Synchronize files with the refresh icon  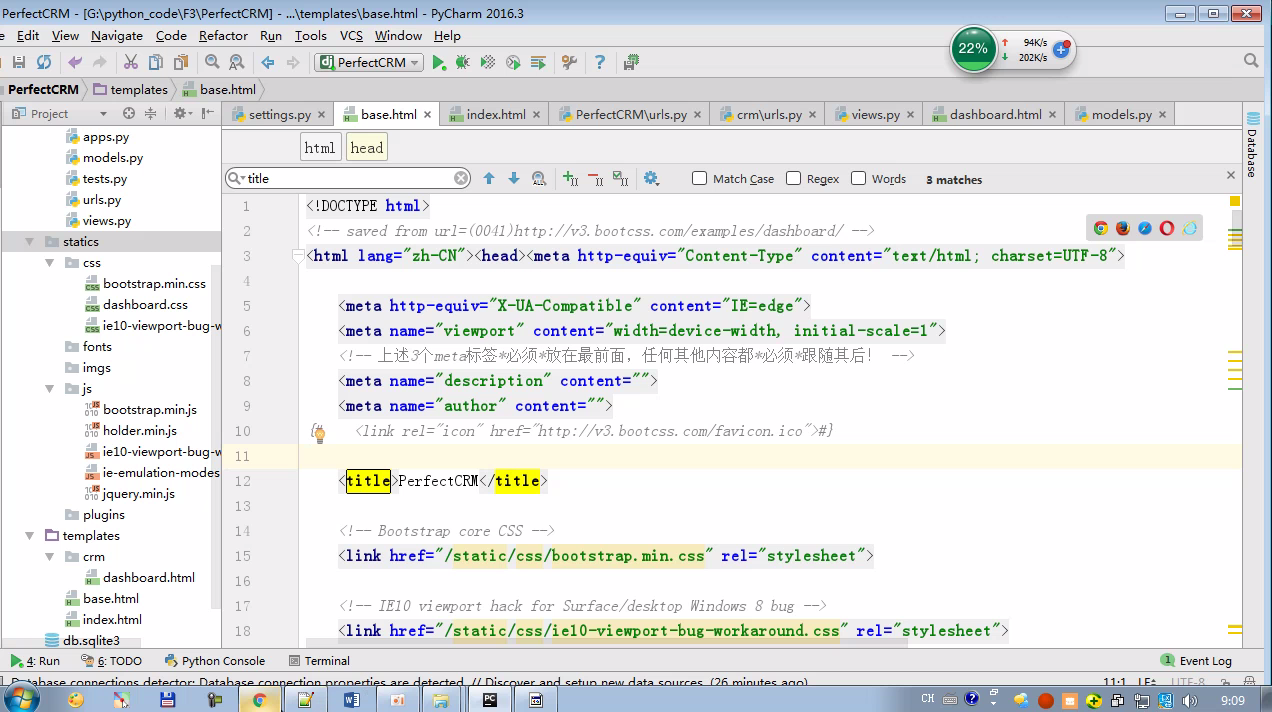coord(43,62)
